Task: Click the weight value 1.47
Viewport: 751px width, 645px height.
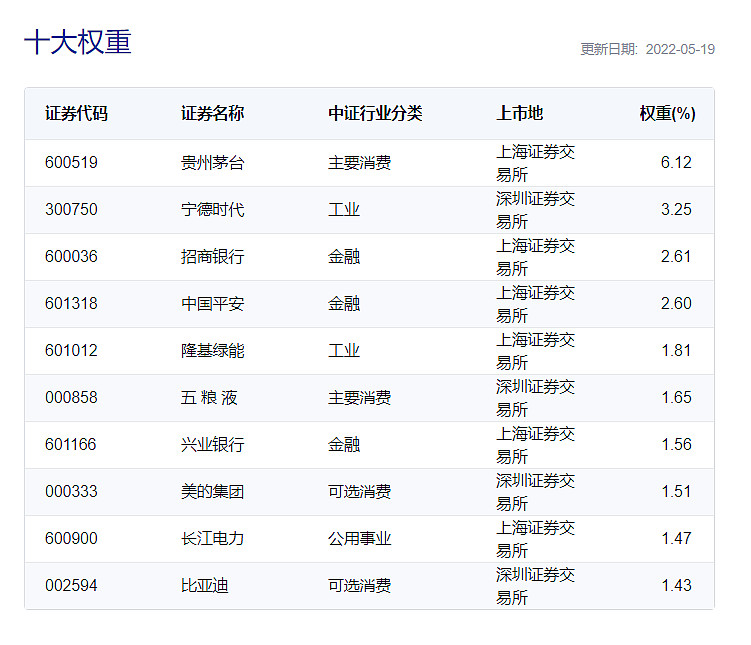Action: [x=676, y=538]
